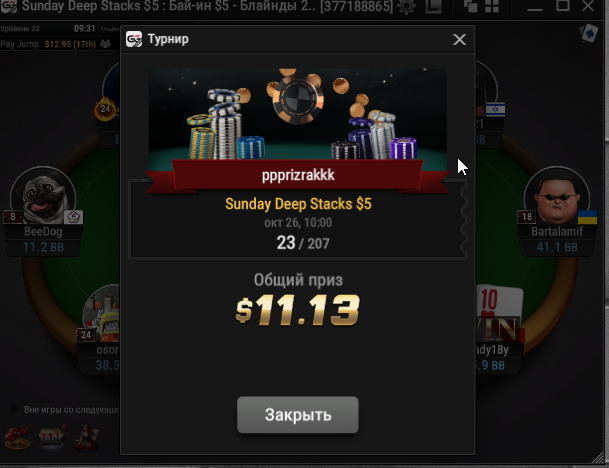Screen dimensions: 609x468
Task: Tile tables using the four-square grid icon
Action: pos(492,6)
